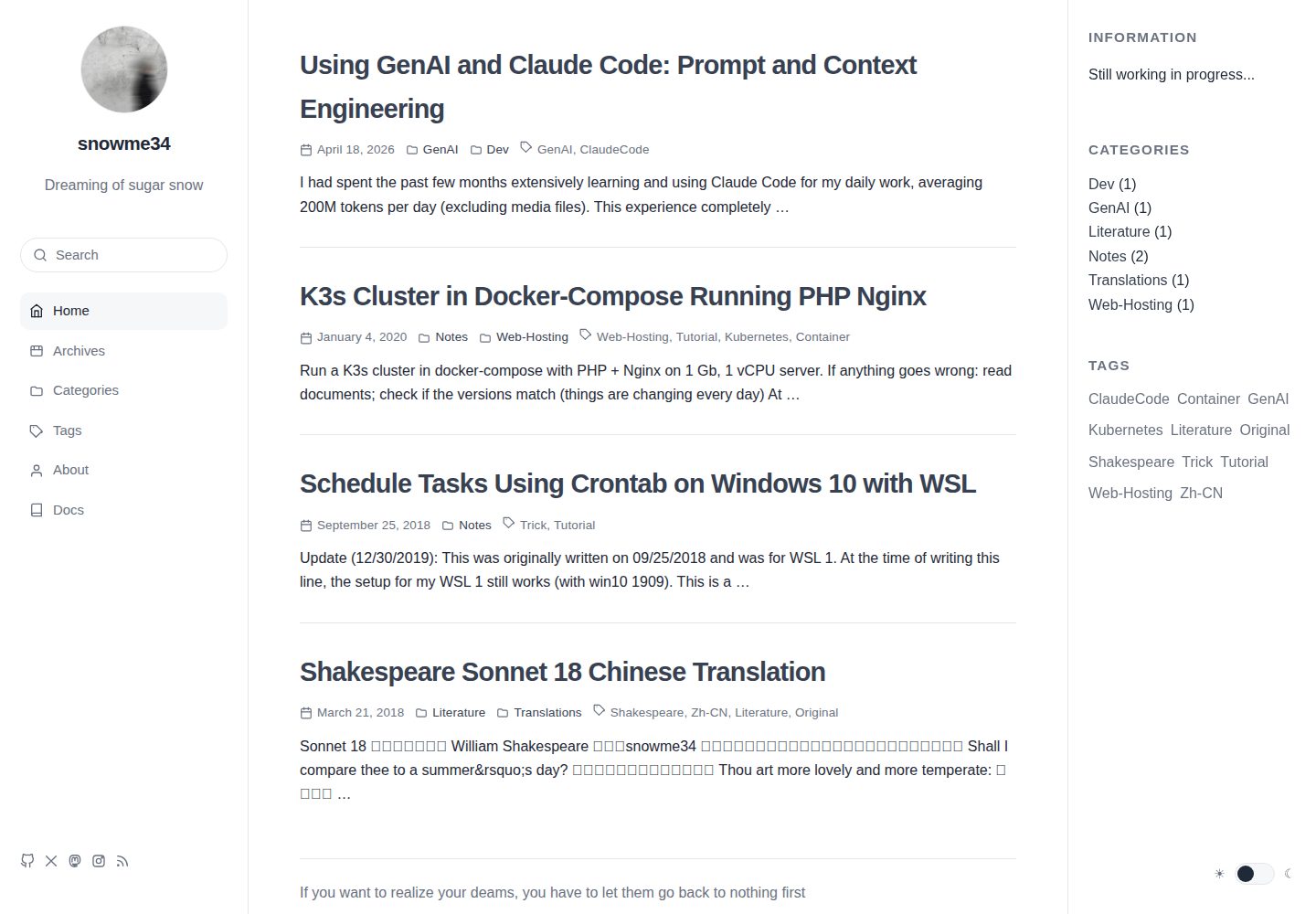Open the Instagram social icon
This screenshot has height=914, width=1316.
pyautogui.click(x=99, y=861)
